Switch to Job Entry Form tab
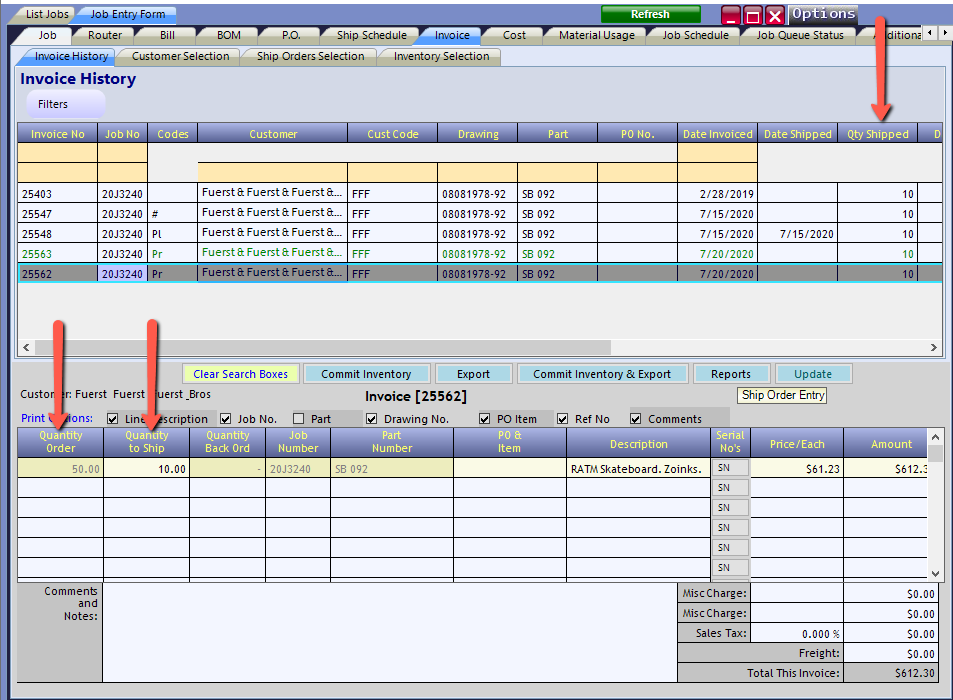Screen dimensions: 953x700 (128, 14)
